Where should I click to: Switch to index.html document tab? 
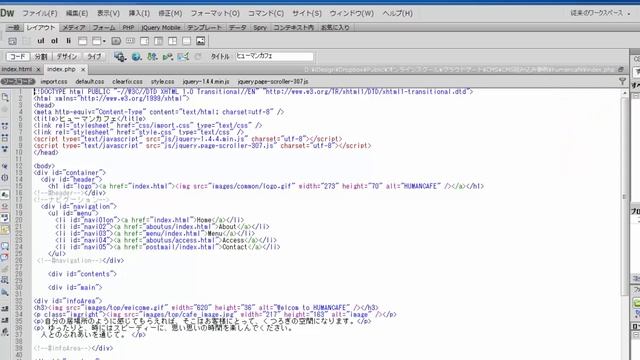(16, 69)
